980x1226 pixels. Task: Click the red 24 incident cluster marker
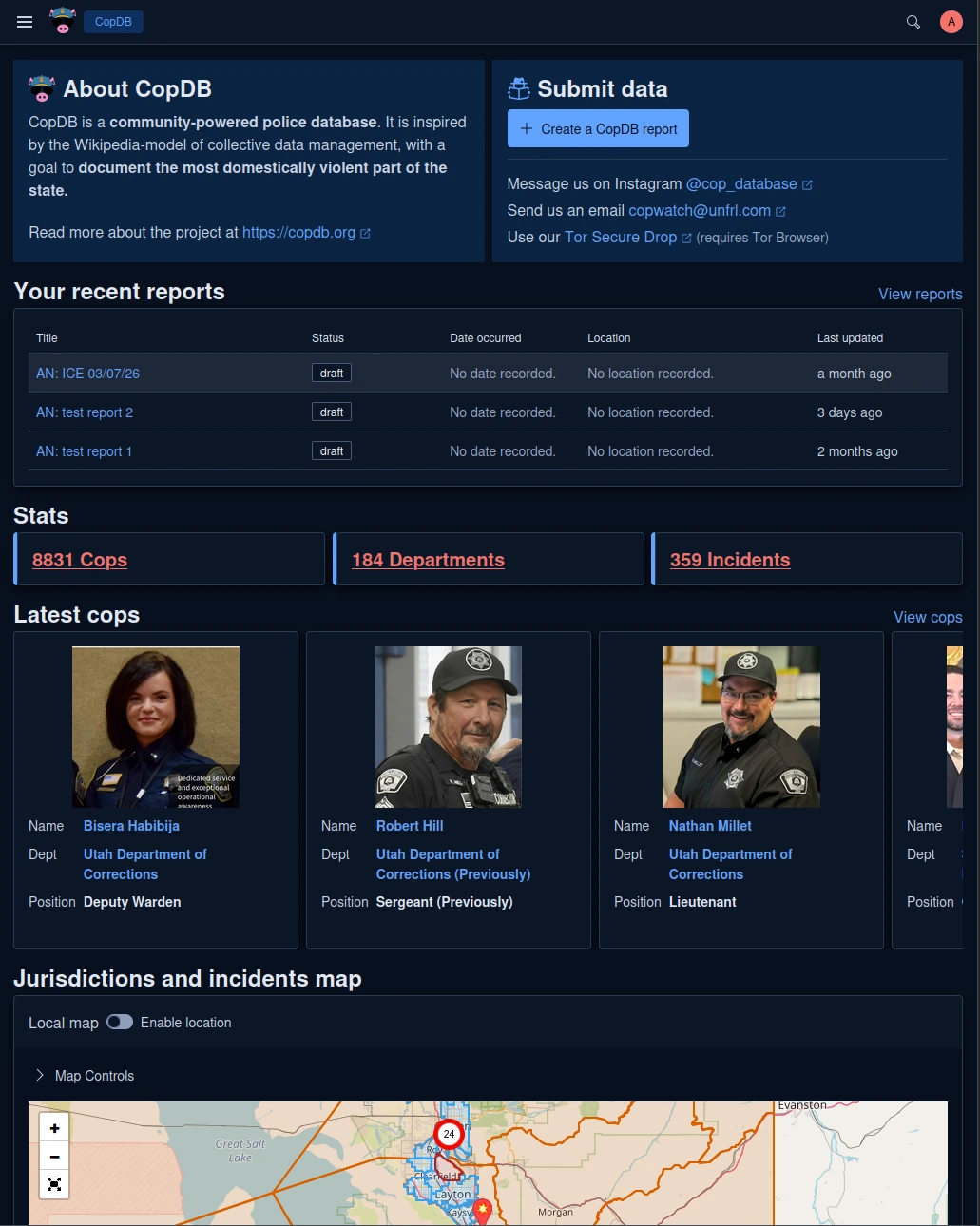tap(449, 1134)
